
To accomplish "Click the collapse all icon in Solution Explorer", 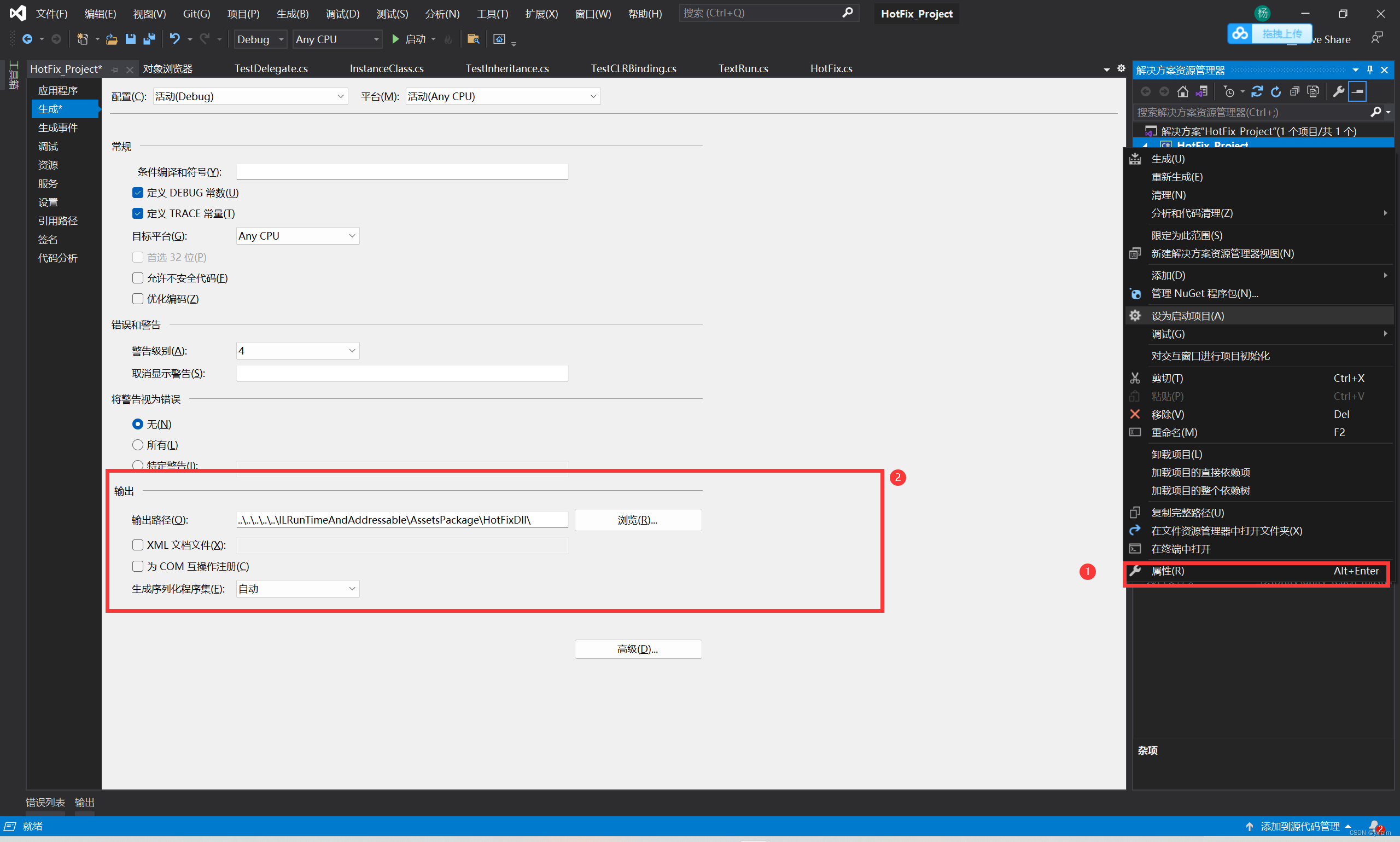I will pos(1294,91).
